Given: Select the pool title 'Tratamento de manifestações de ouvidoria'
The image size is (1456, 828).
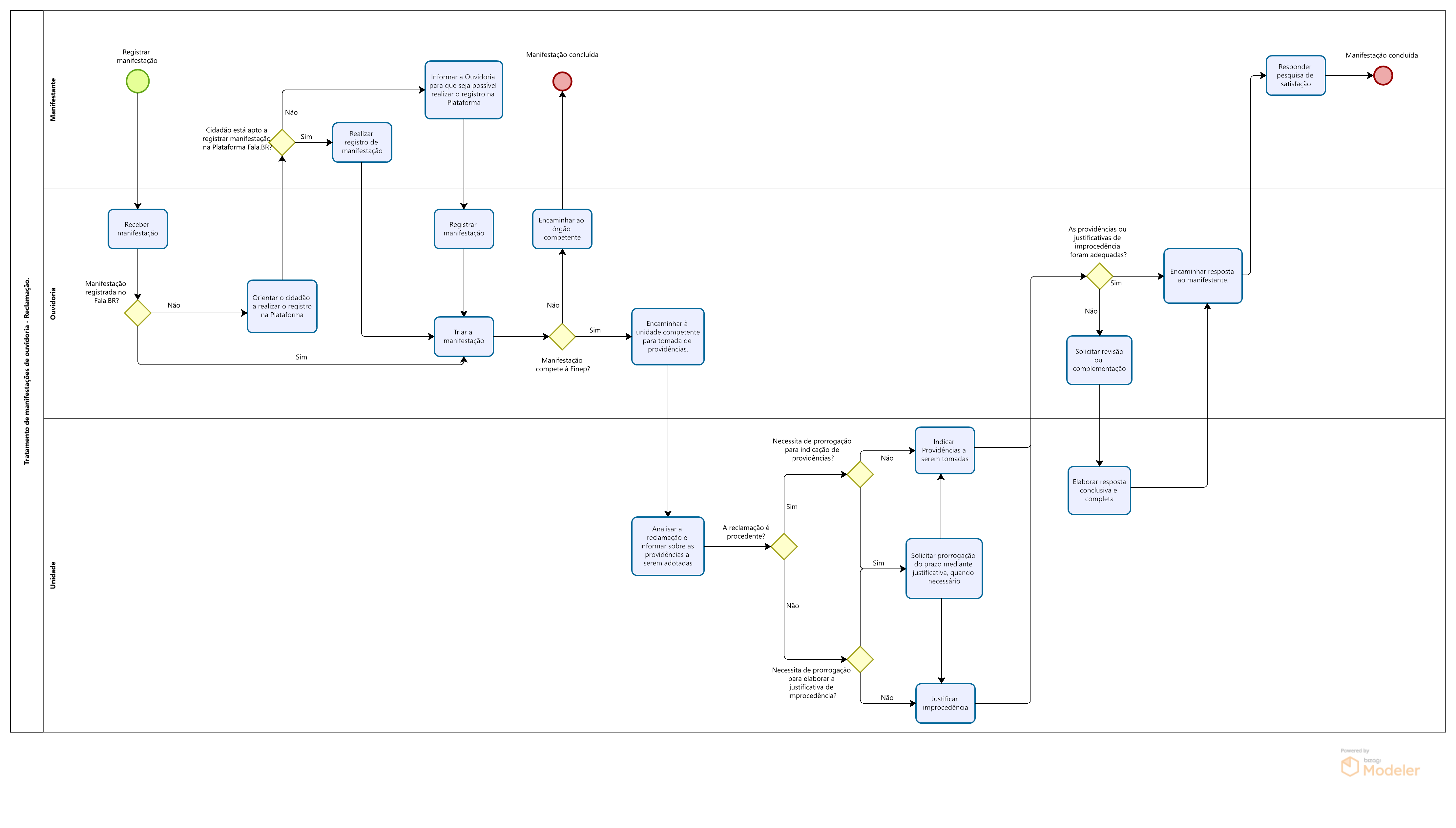Looking at the screenshot, I should coord(27,371).
